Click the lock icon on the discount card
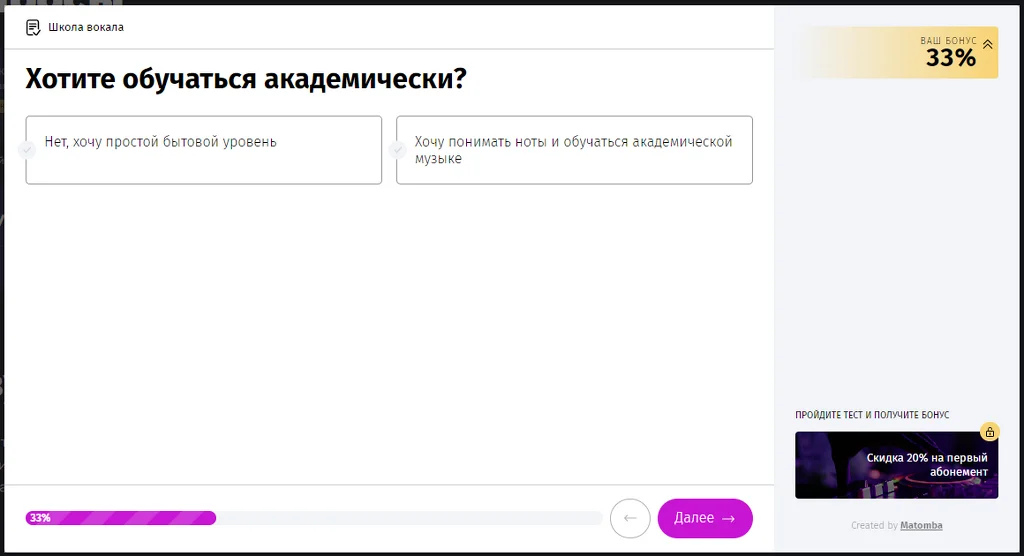The height and width of the screenshot is (556, 1024). pos(989,432)
